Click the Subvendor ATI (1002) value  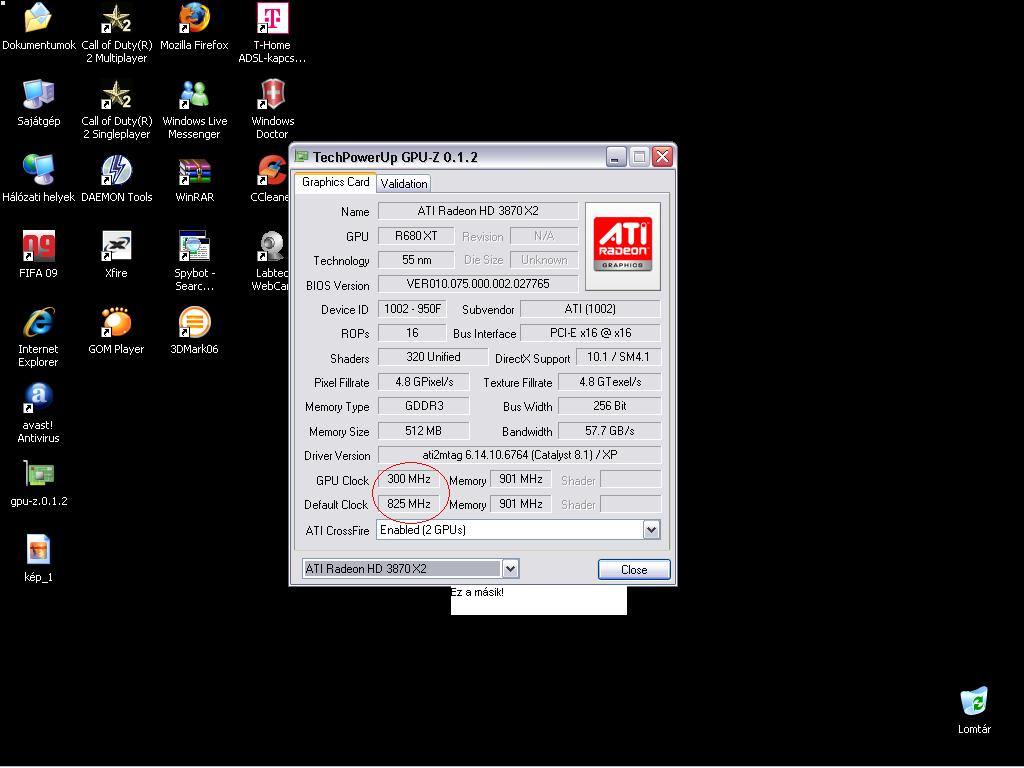click(590, 309)
